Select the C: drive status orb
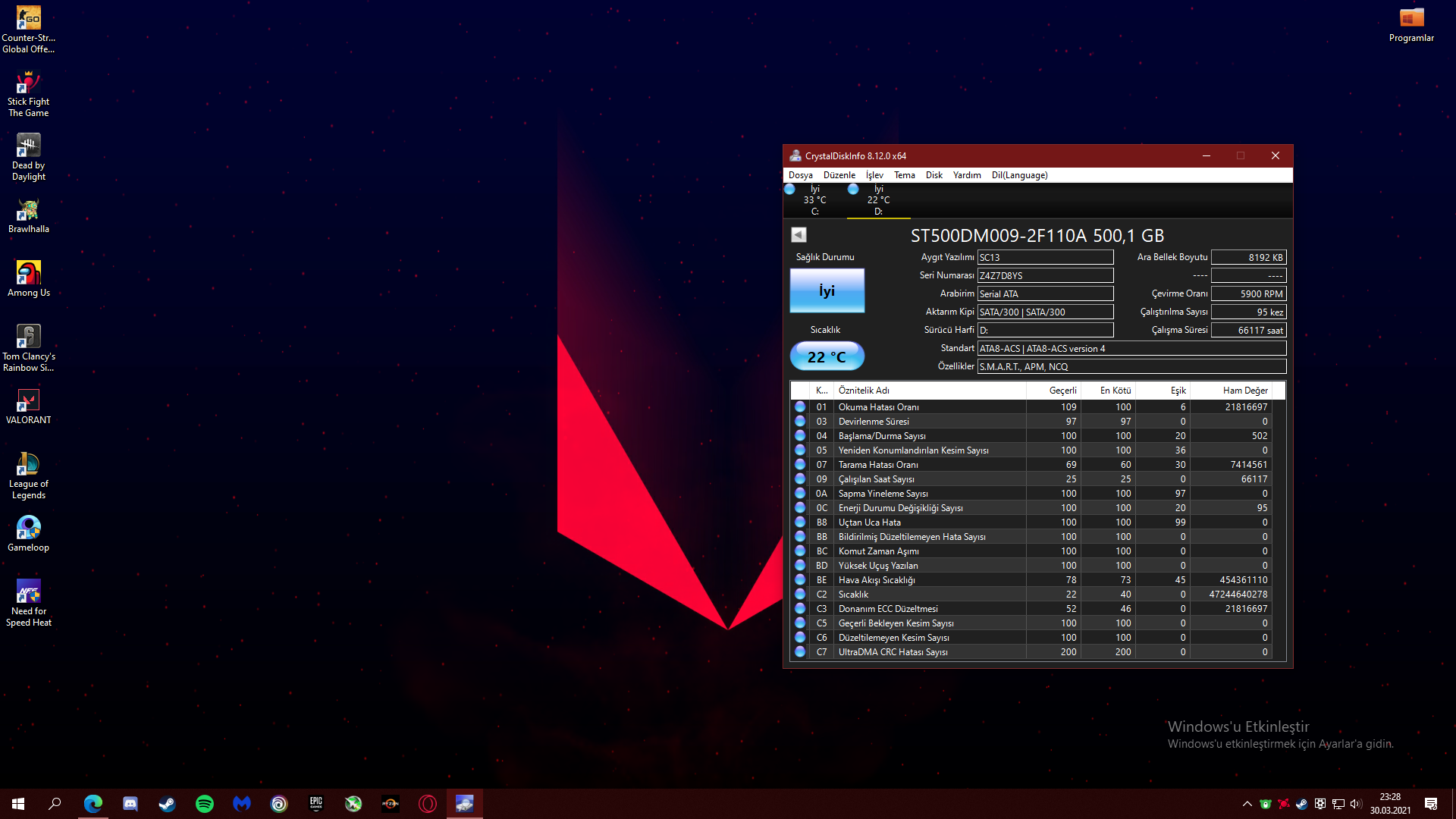The image size is (1456, 819). (x=789, y=190)
